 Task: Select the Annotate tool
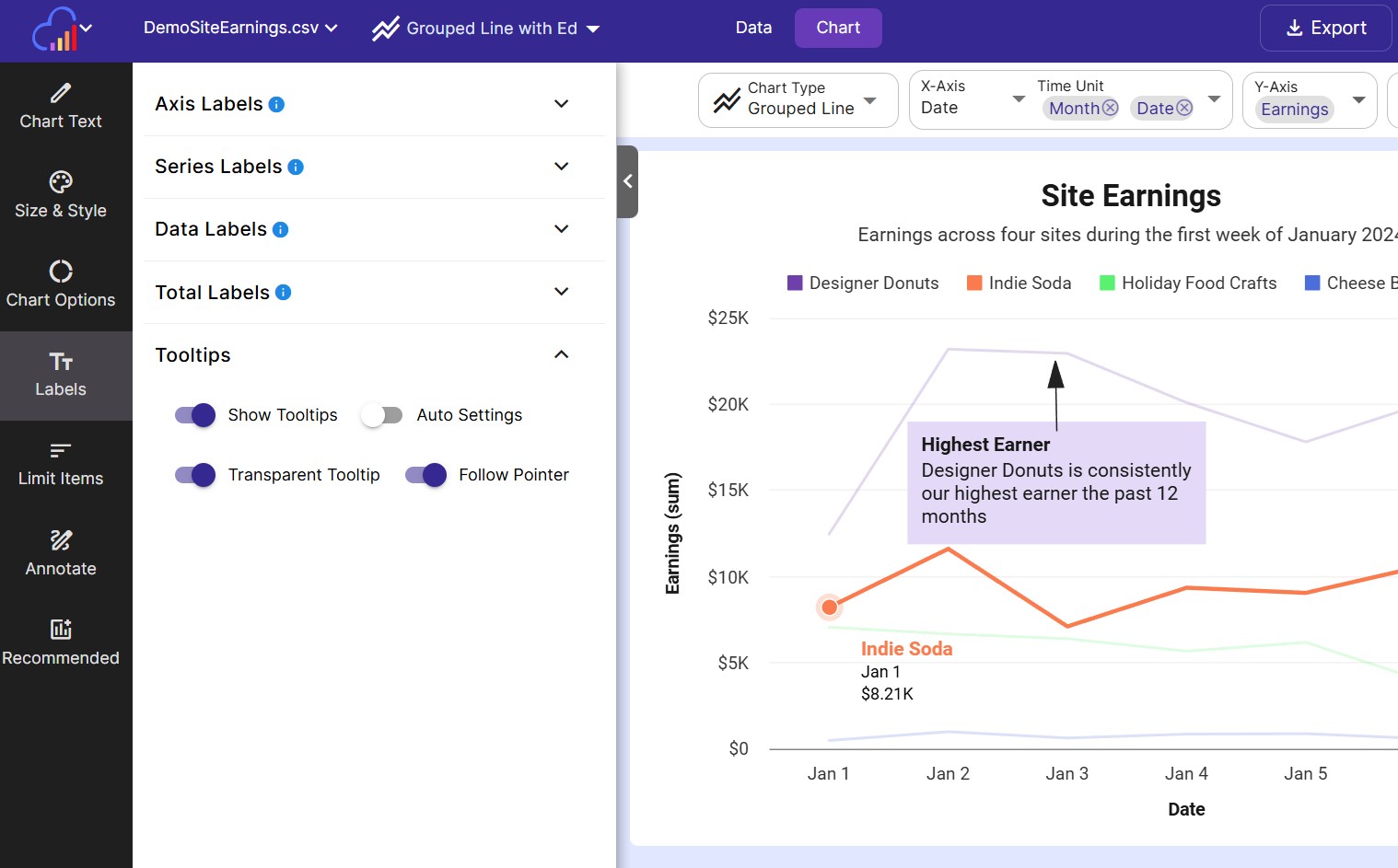tap(60, 552)
